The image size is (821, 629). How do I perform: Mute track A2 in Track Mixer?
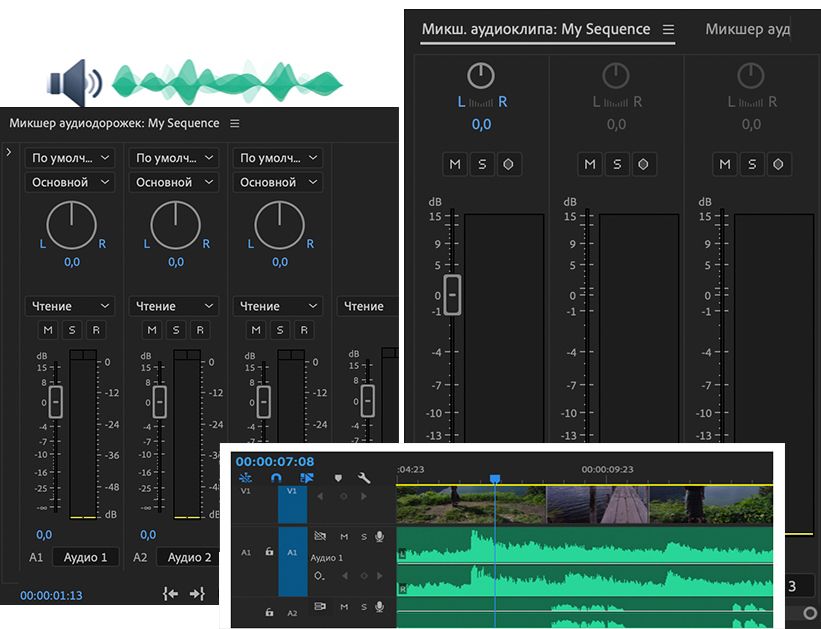(152, 330)
